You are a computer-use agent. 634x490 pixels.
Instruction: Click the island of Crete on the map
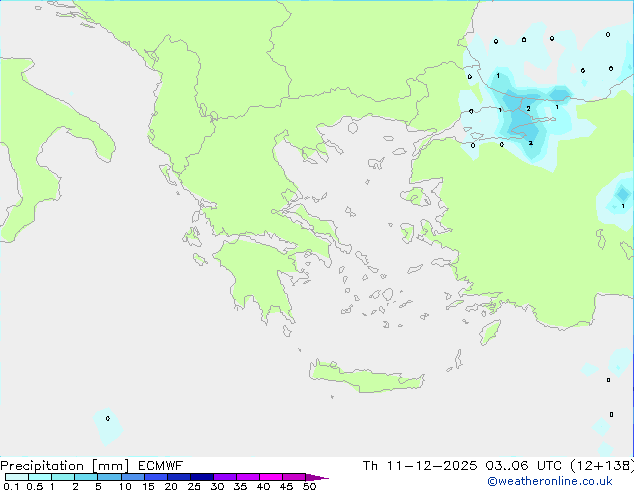click(x=366, y=377)
